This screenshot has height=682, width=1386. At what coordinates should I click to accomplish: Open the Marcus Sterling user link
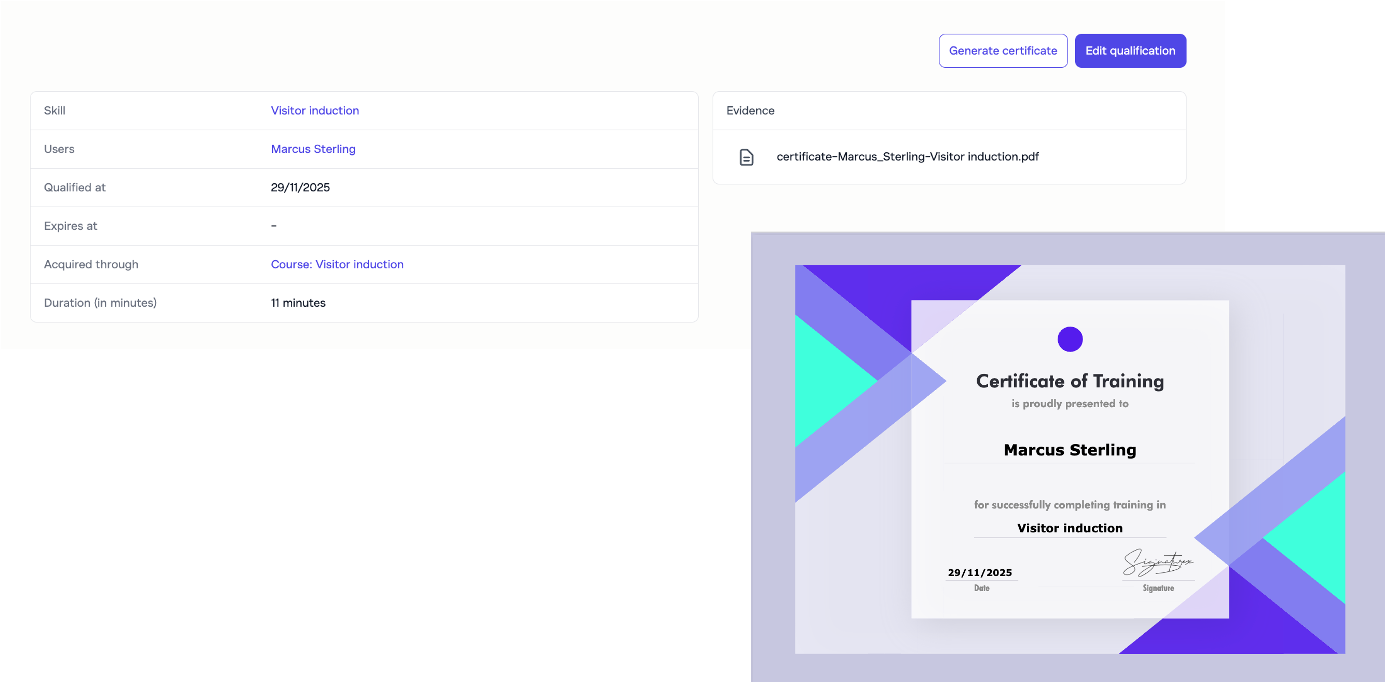click(313, 149)
